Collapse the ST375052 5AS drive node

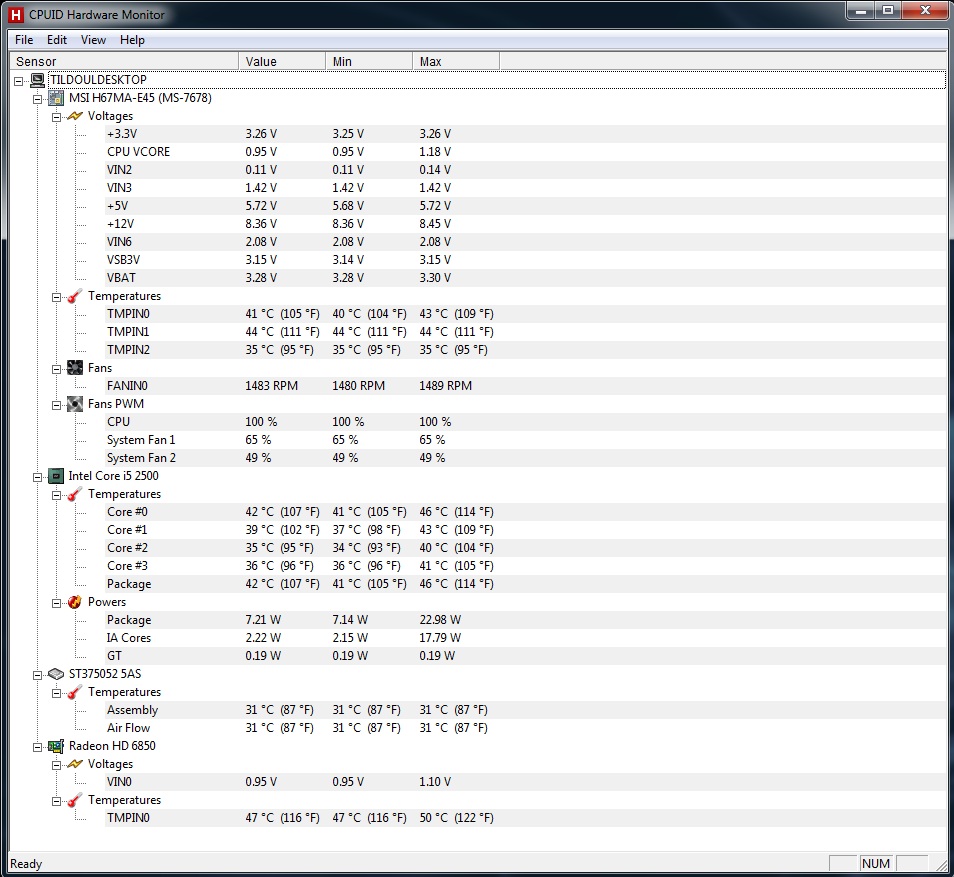click(x=38, y=675)
